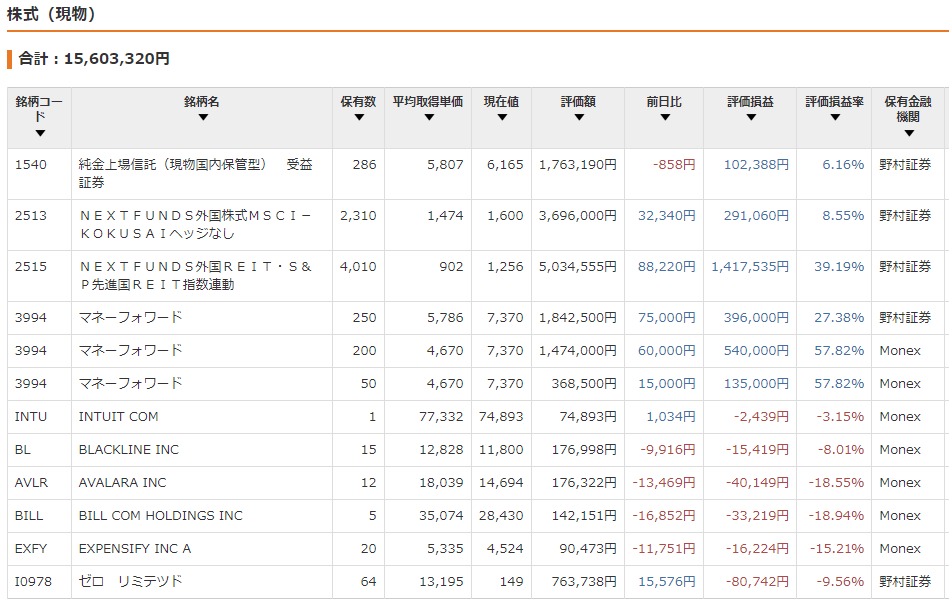Image resolution: width=949 pixels, height=604 pixels.
Task: Click current price 74,893 in 現在値 column
Action: [501, 417]
